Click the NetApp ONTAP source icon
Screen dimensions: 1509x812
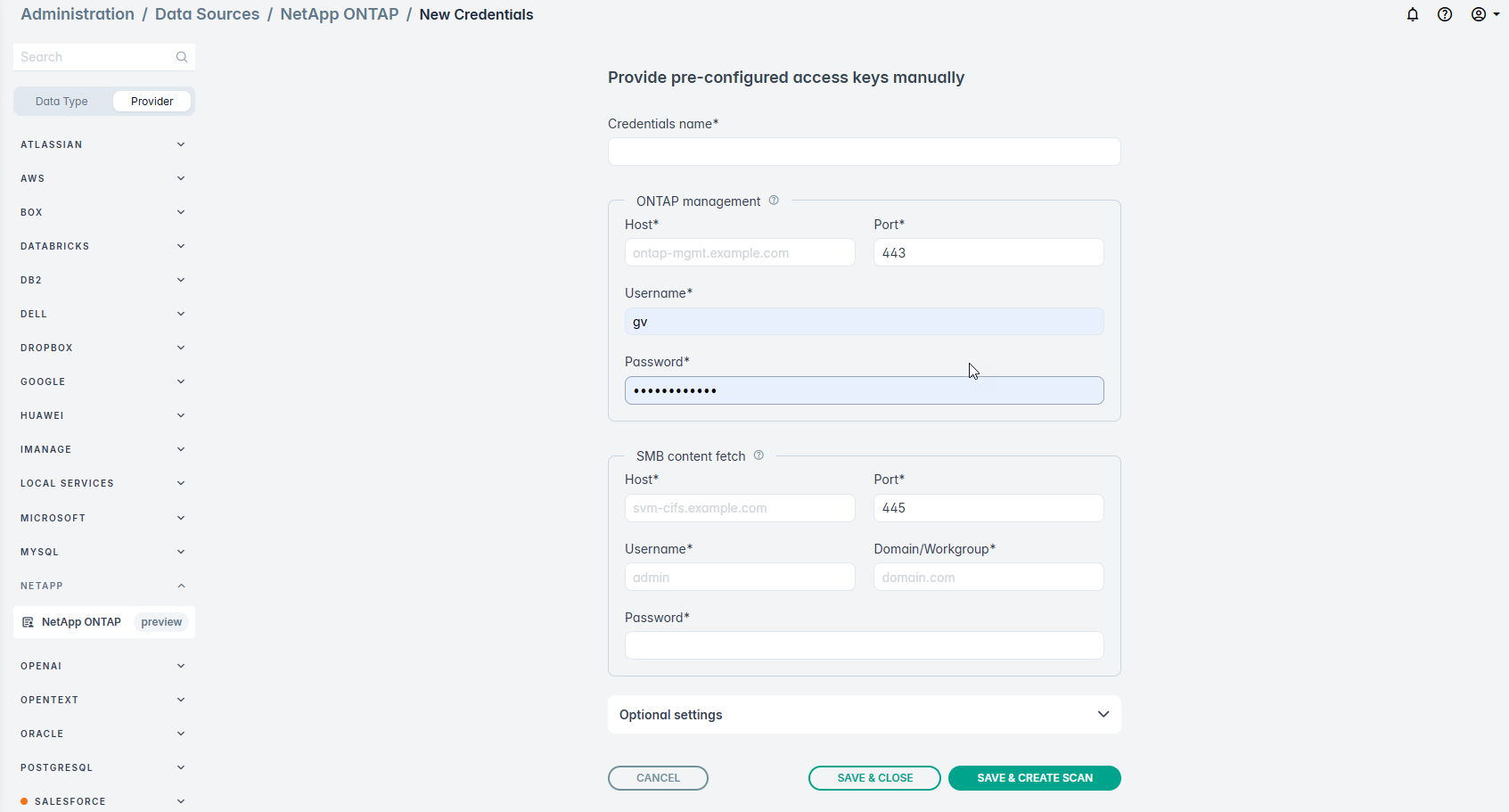(x=28, y=622)
